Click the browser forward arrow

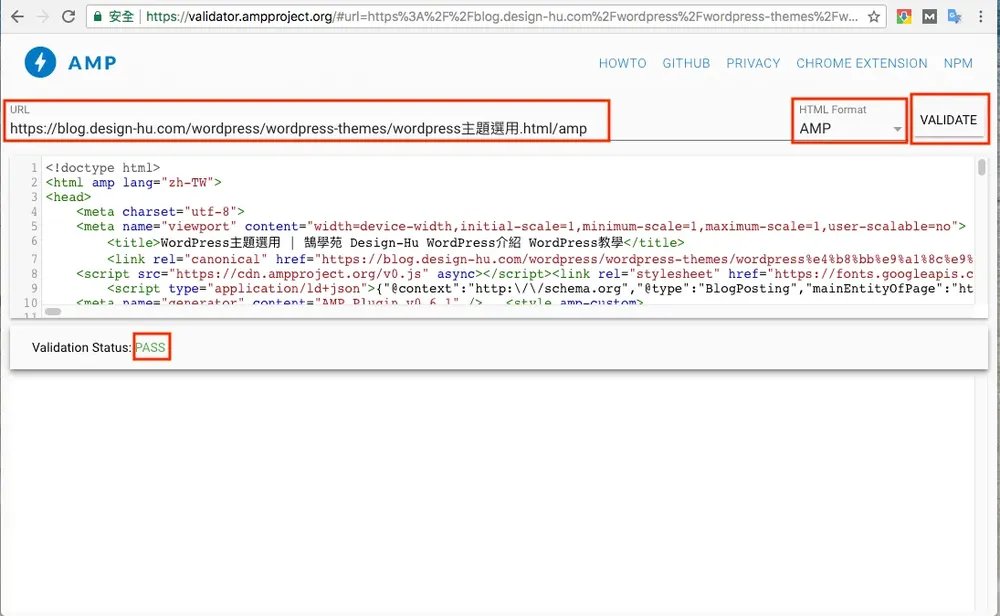click(42, 17)
